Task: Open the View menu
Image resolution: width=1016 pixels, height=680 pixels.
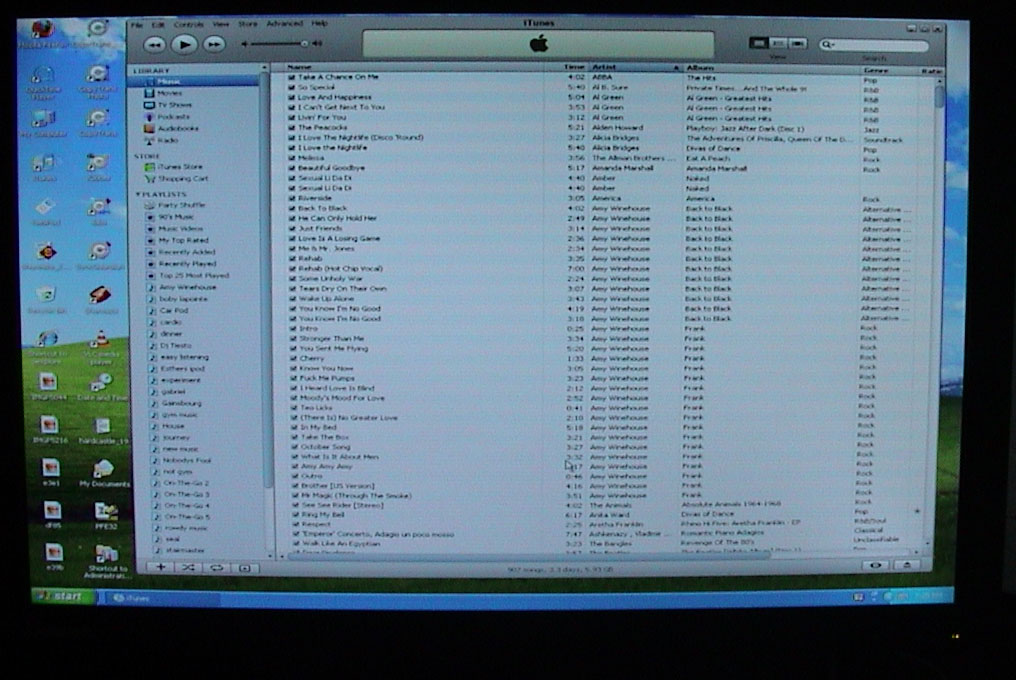Action: click(221, 24)
